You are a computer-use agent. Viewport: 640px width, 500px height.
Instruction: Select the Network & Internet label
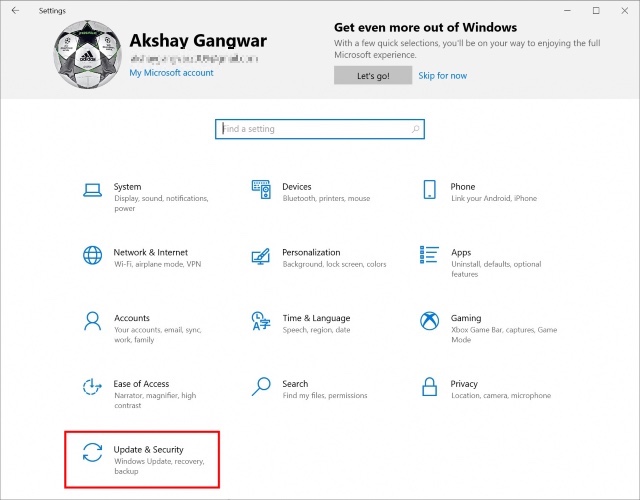pyautogui.click(x=151, y=252)
